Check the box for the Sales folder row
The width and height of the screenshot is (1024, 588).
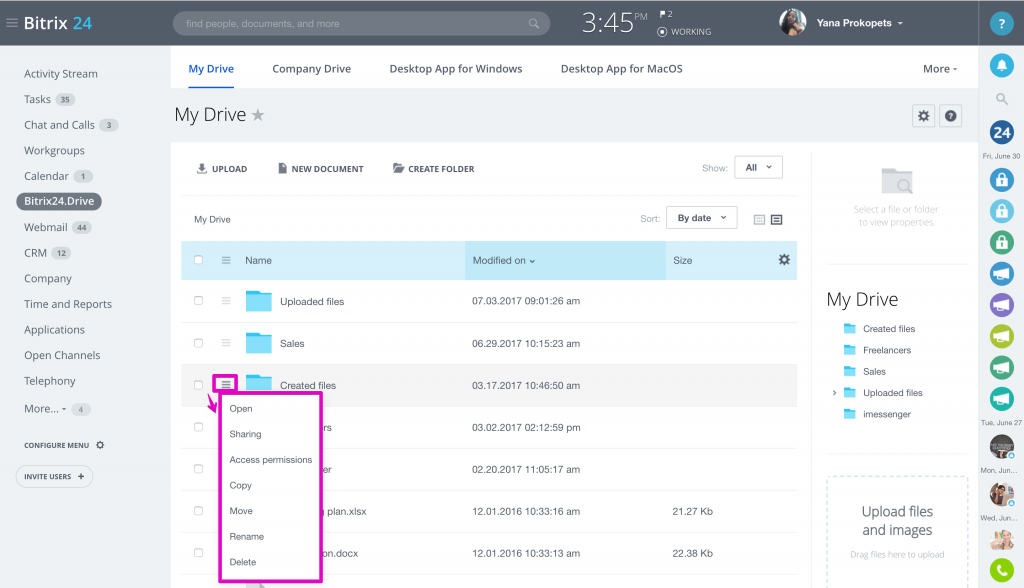[199, 343]
